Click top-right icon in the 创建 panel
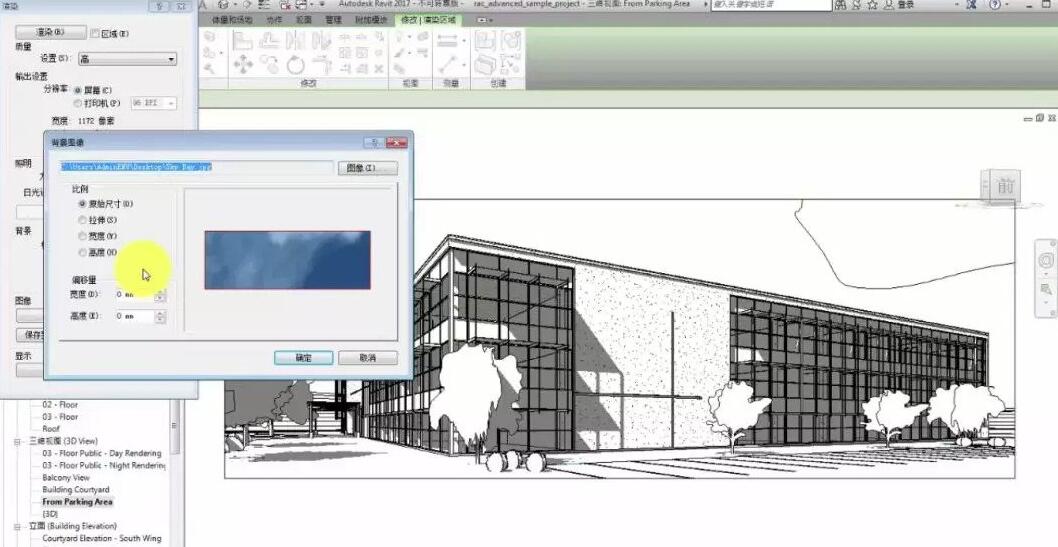The width and height of the screenshot is (1058, 547). (511, 40)
